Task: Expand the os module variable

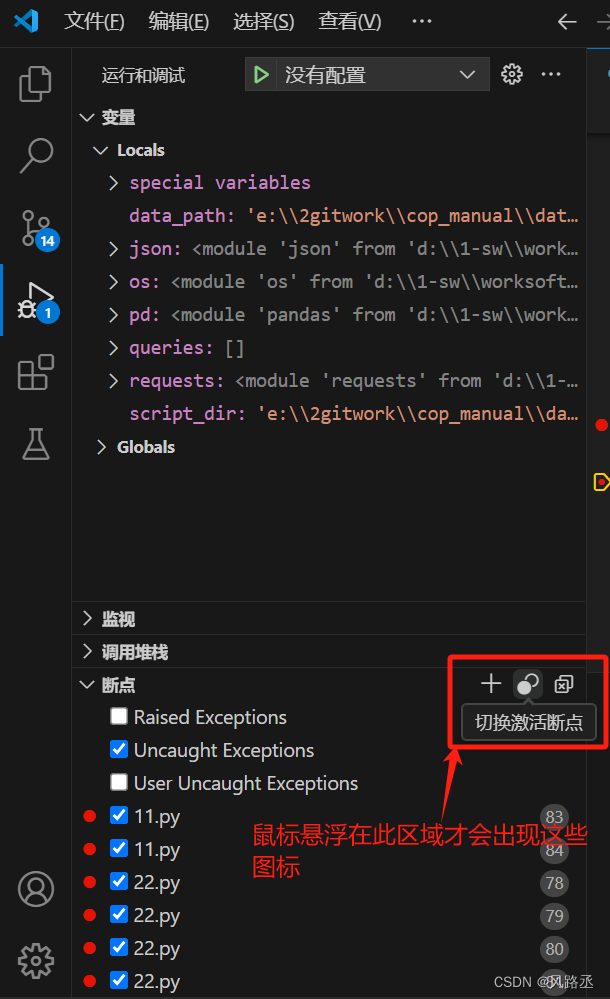Action: click(x=113, y=282)
